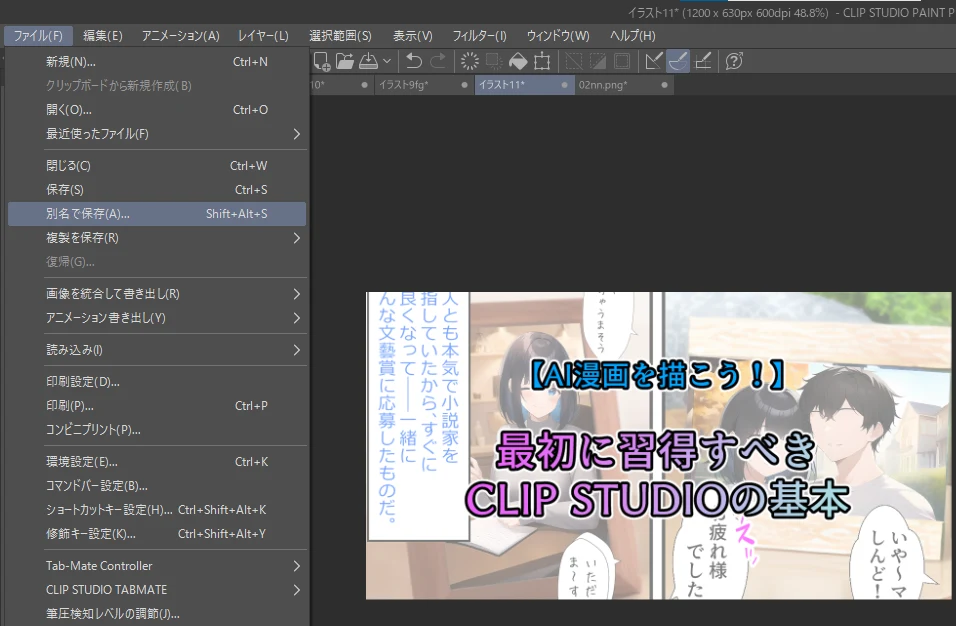Viewport: 956px width, 626px height.
Task: Expand the 複製を保存(R) submenu
Action: pos(157,238)
